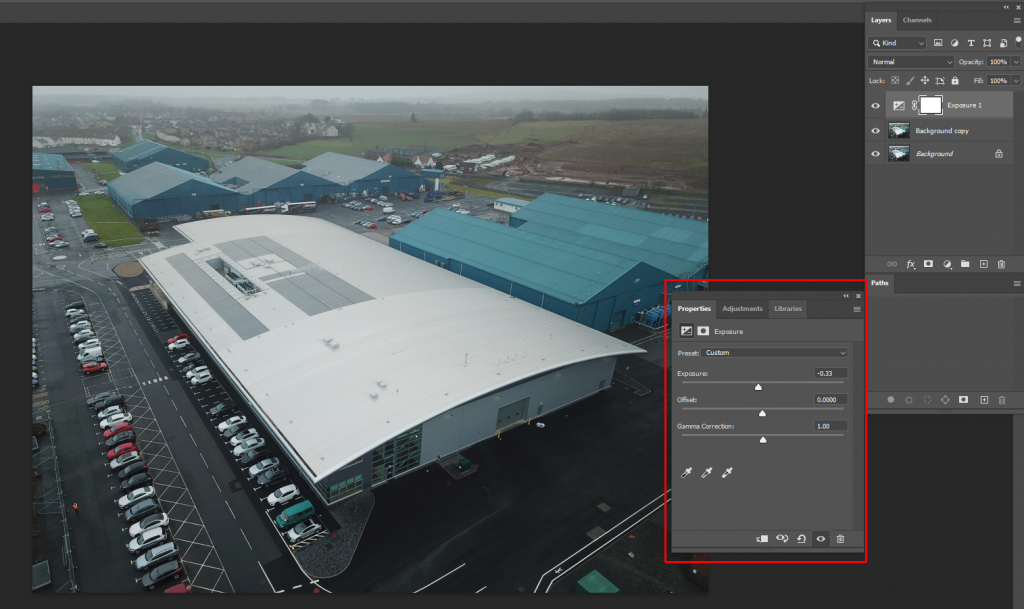Viewport: 1024px width, 609px height.
Task: Open the Normal blend mode dropdown
Action: click(x=911, y=62)
